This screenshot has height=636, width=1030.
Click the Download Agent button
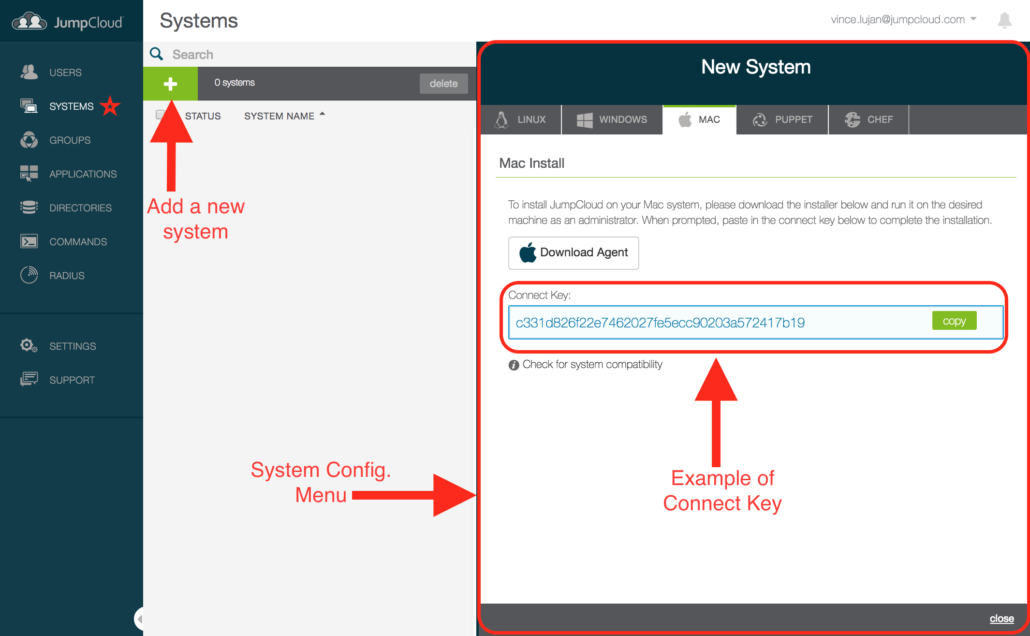(573, 253)
